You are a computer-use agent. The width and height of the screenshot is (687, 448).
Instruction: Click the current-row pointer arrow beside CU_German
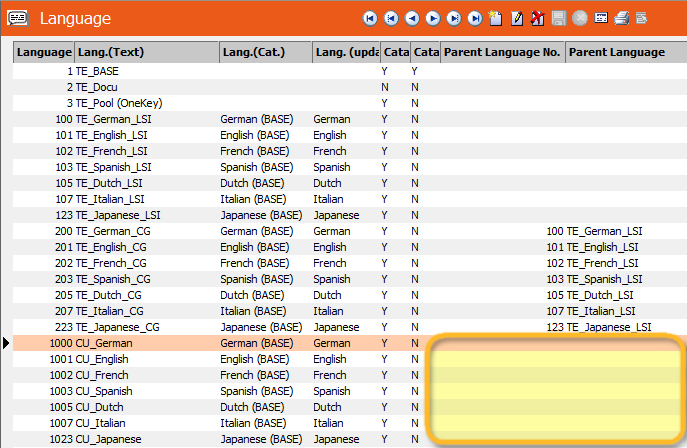6,343
